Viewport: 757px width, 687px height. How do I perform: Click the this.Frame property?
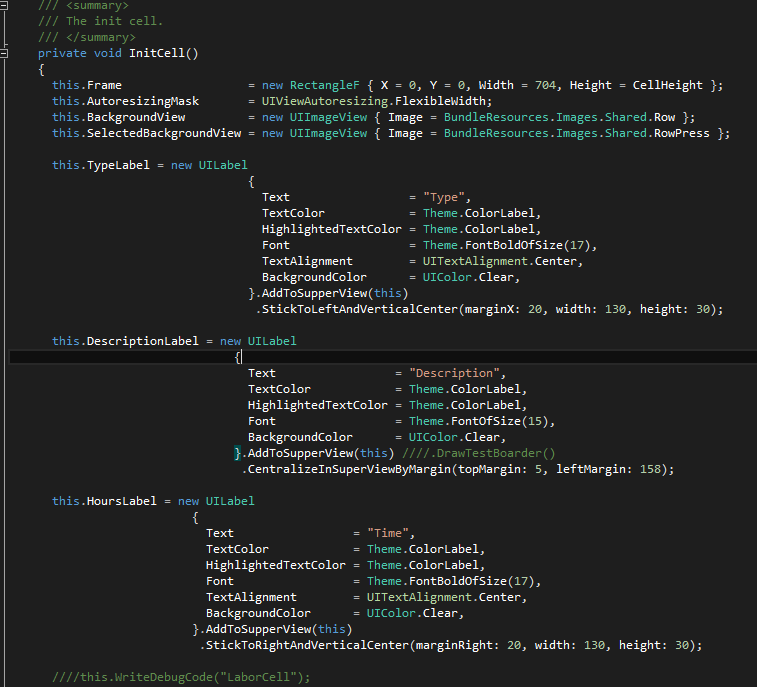(x=87, y=85)
